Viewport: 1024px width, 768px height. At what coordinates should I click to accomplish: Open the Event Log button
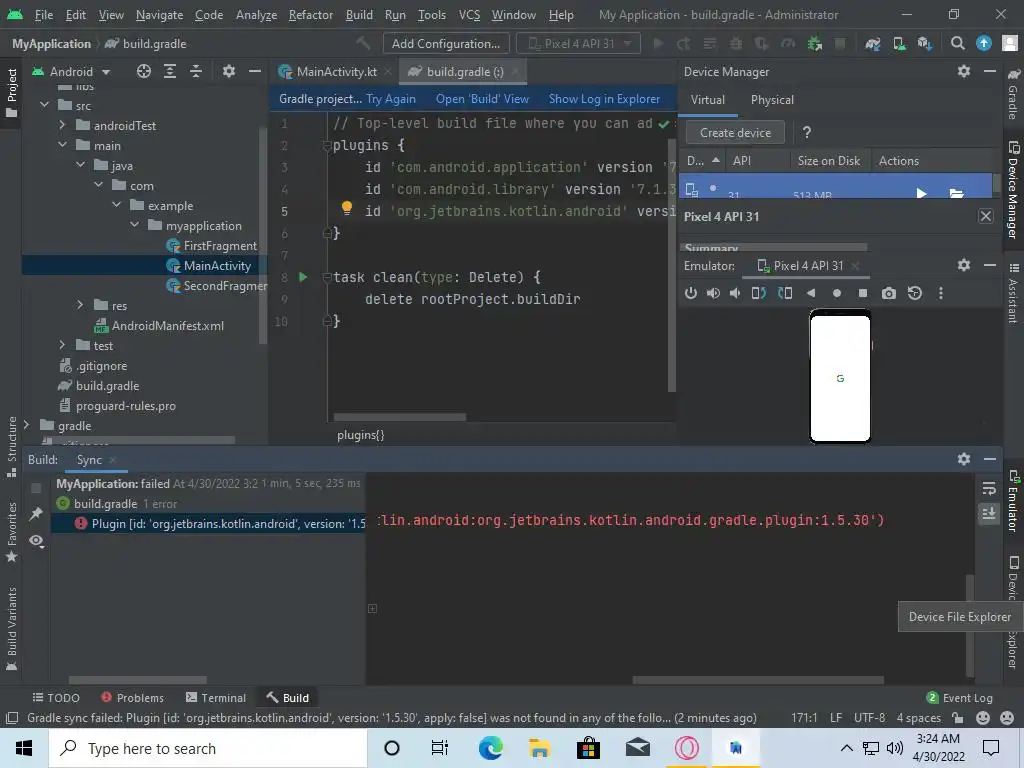(x=960, y=697)
